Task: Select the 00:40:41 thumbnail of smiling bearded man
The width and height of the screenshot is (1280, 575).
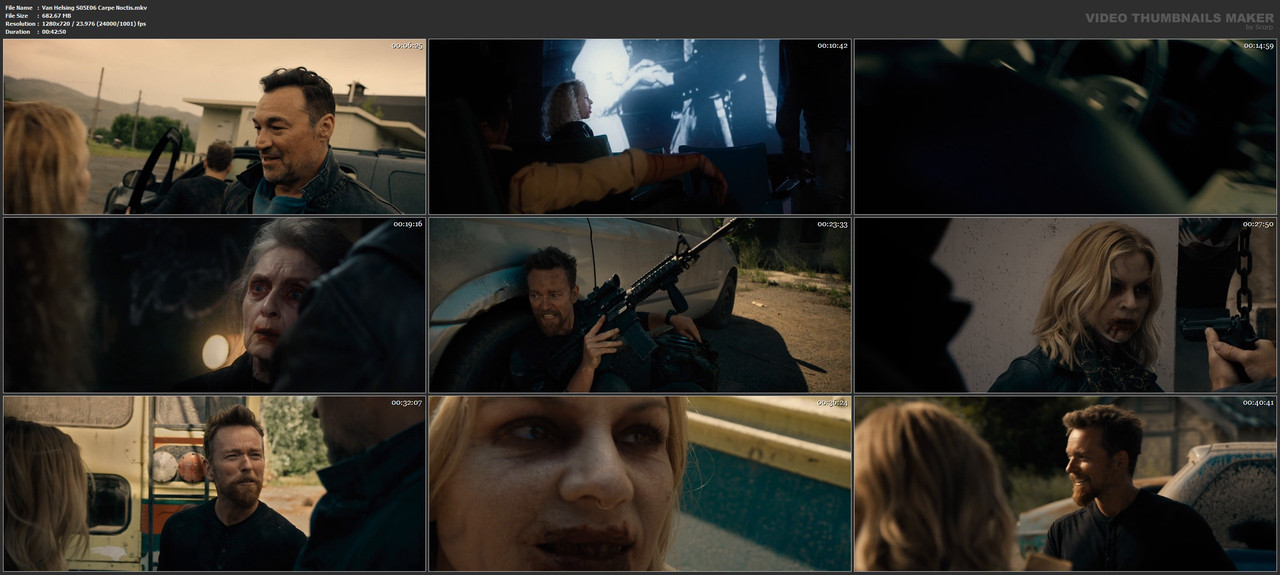Action: pyautogui.click(x=1065, y=483)
